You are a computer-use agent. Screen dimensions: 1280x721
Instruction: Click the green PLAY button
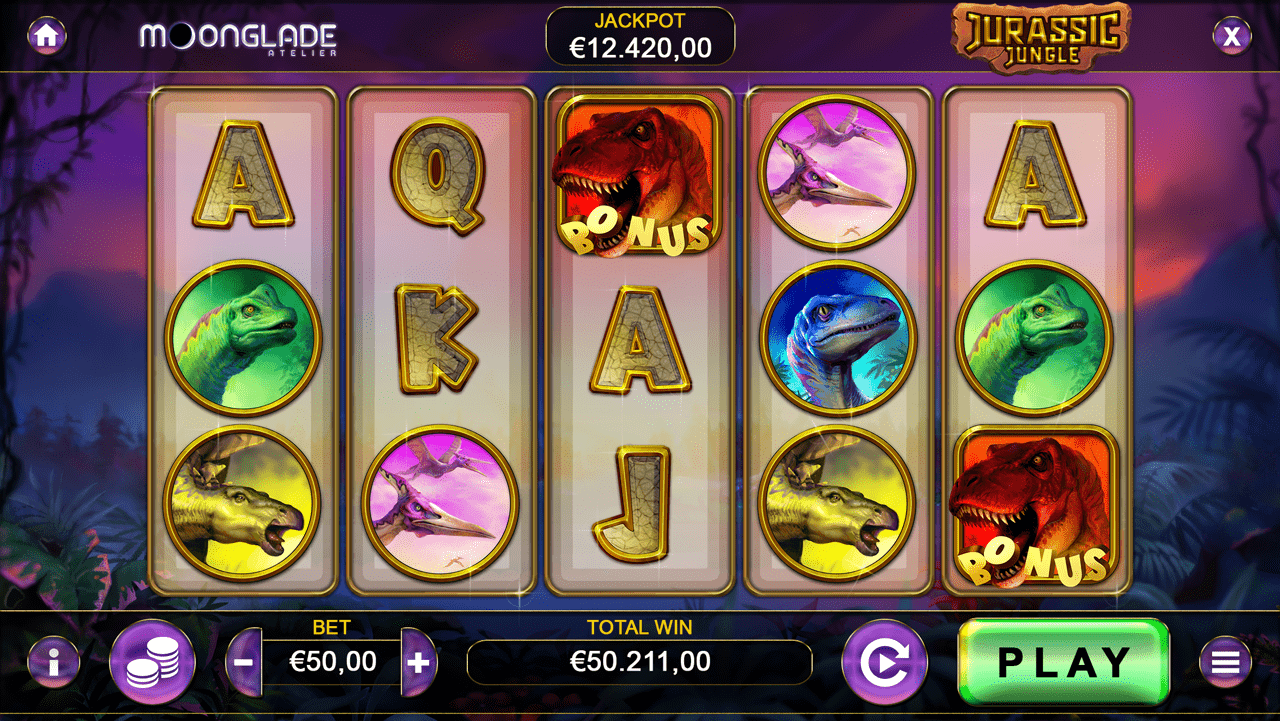pos(1064,661)
